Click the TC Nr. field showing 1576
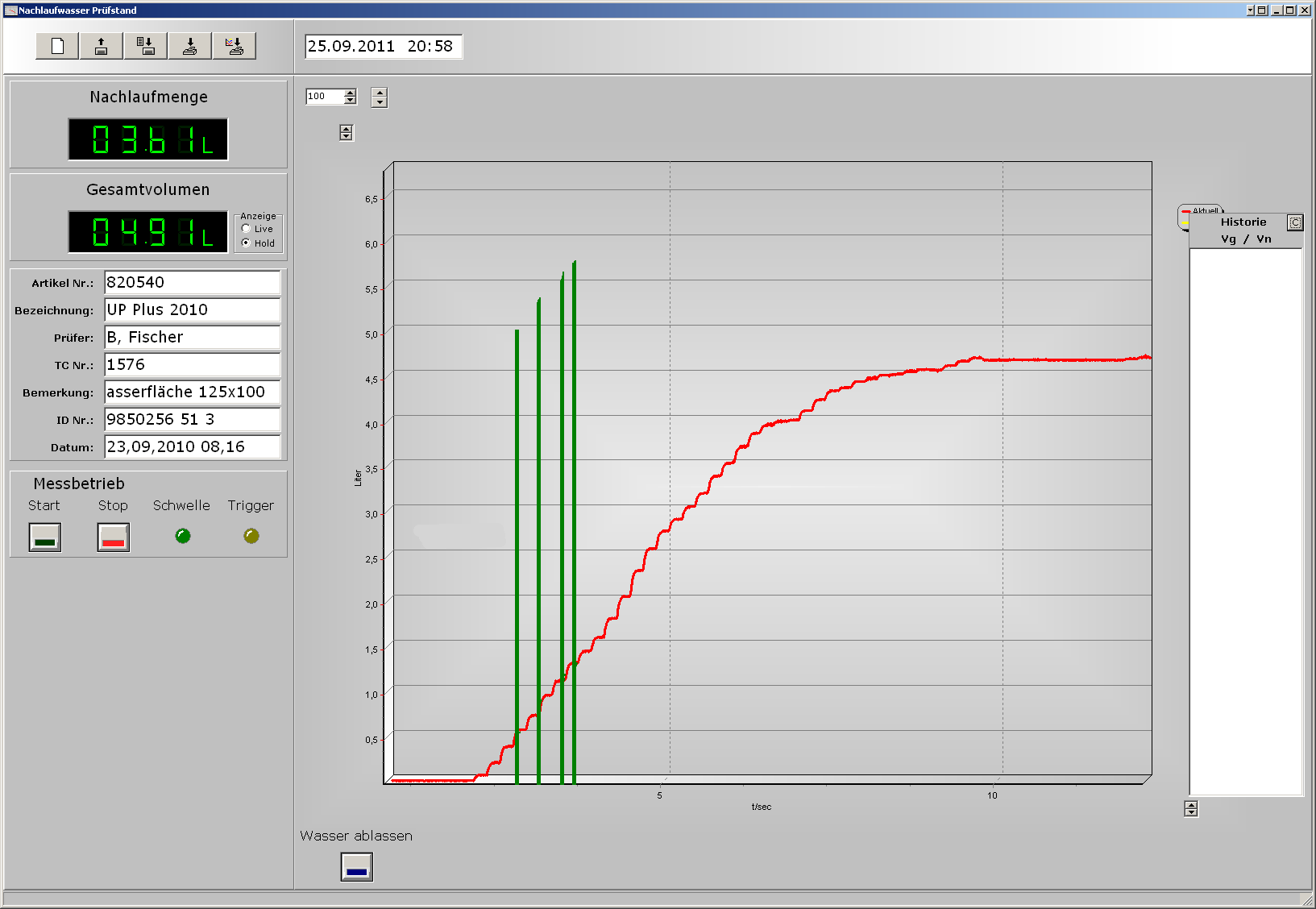Image resolution: width=1316 pixels, height=909 pixels. pos(193,365)
